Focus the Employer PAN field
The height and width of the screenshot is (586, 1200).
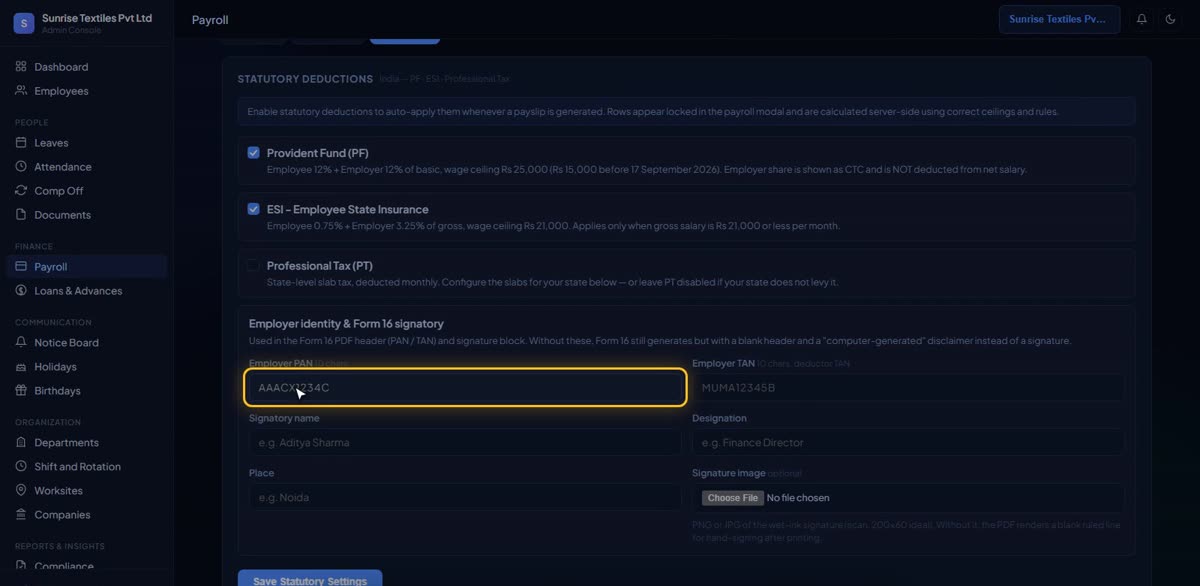click(465, 388)
